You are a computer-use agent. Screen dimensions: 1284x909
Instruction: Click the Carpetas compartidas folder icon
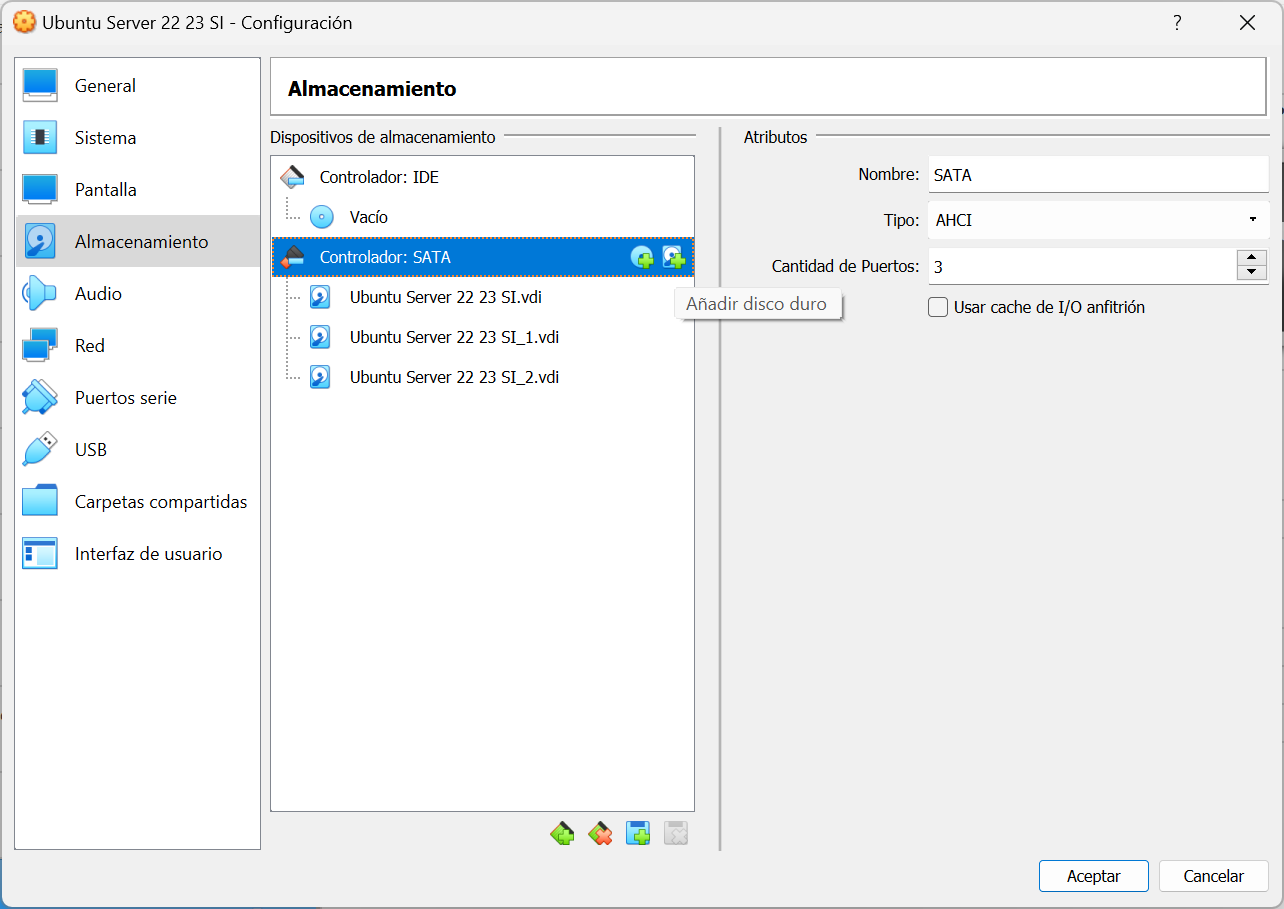coord(40,502)
